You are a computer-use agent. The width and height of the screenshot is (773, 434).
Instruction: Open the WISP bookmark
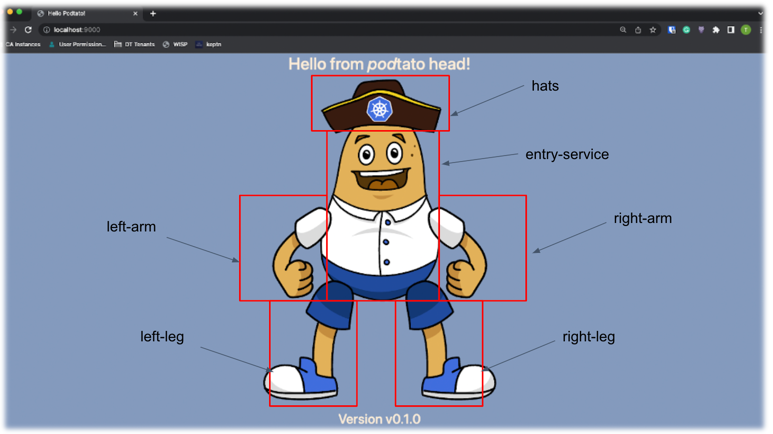pyautogui.click(x=175, y=44)
